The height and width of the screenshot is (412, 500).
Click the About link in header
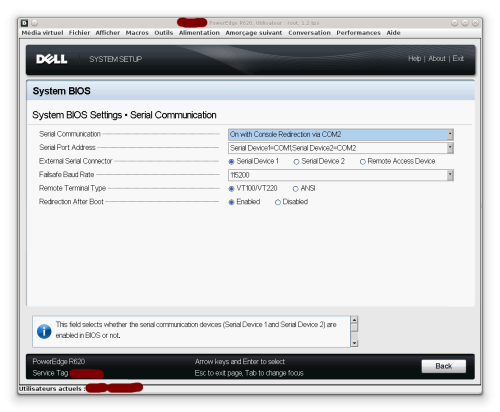[x=437, y=59]
